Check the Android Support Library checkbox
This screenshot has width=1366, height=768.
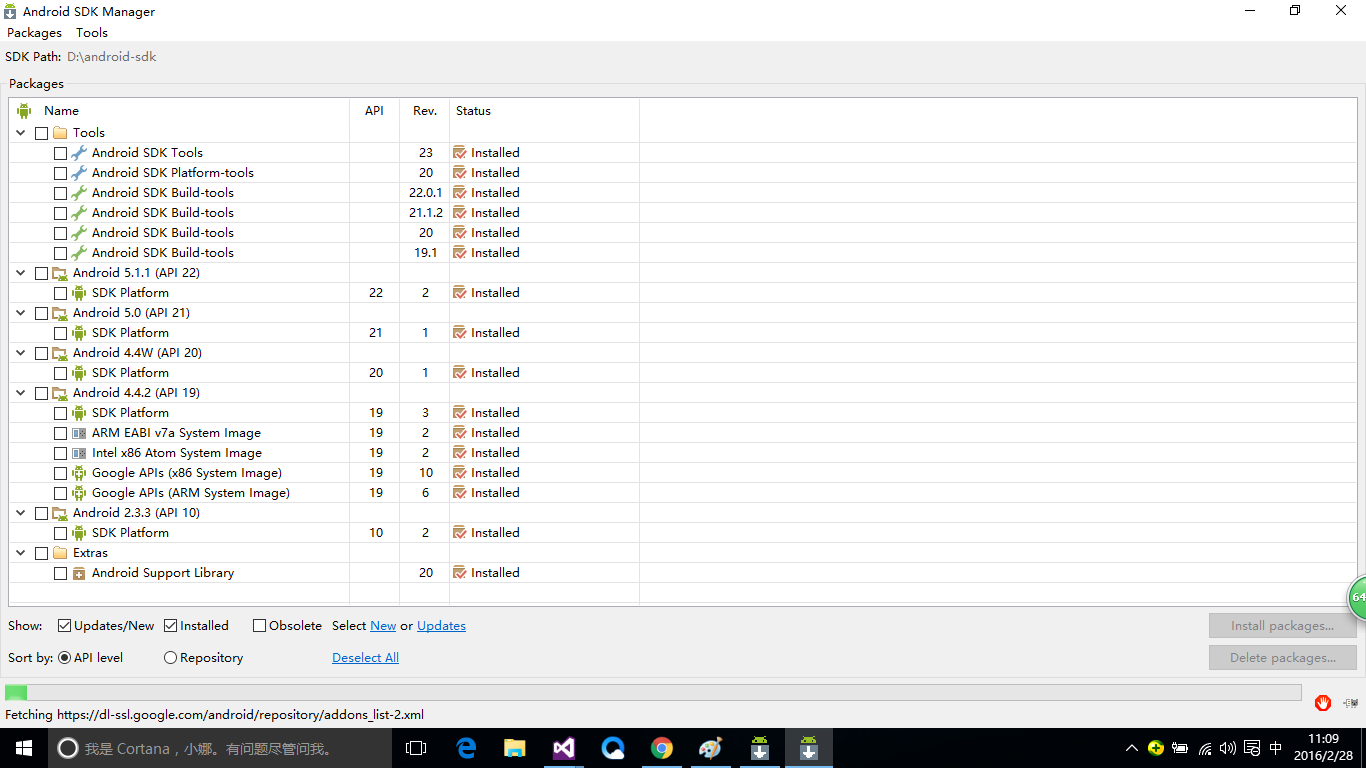tap(61, 573)
